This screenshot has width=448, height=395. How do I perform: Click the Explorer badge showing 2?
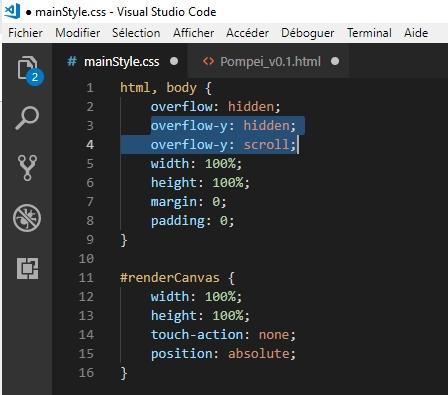(x=35, y=77)
